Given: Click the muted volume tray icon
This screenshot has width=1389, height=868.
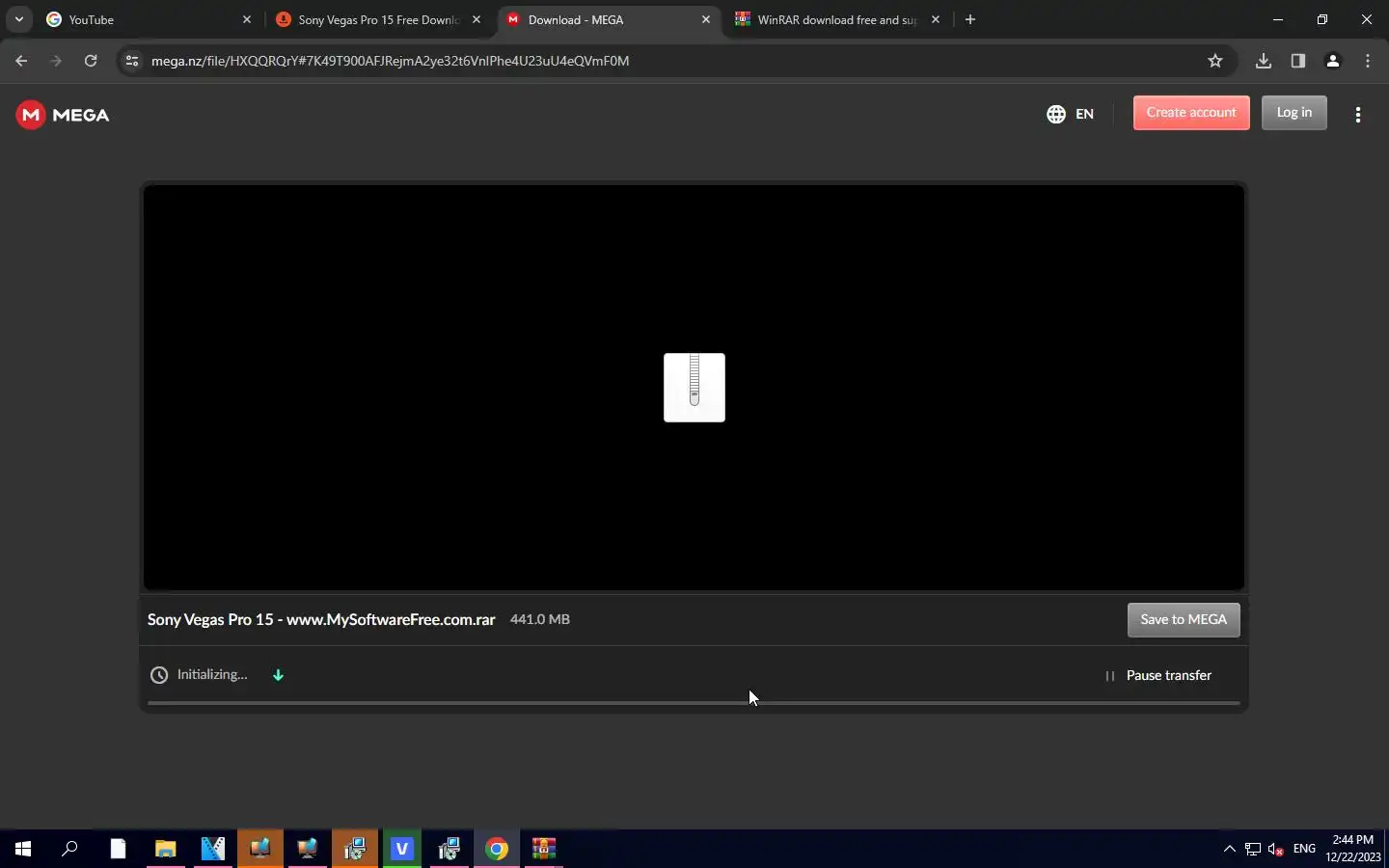Looking at the screenshot, I should click(x=1276, y=849).
